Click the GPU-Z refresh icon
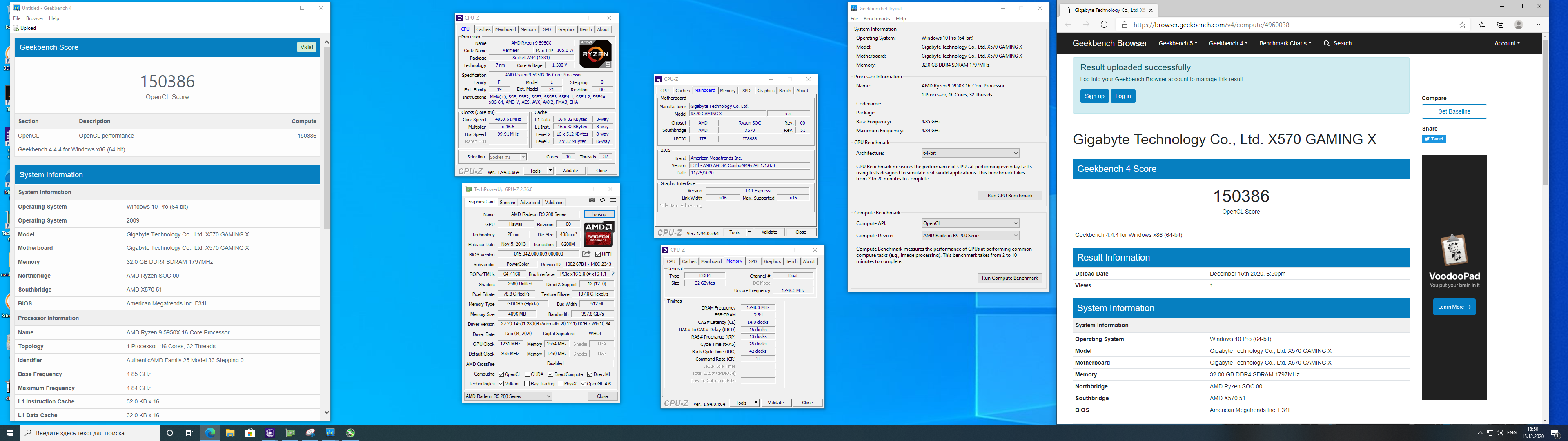 pos(603,200)
